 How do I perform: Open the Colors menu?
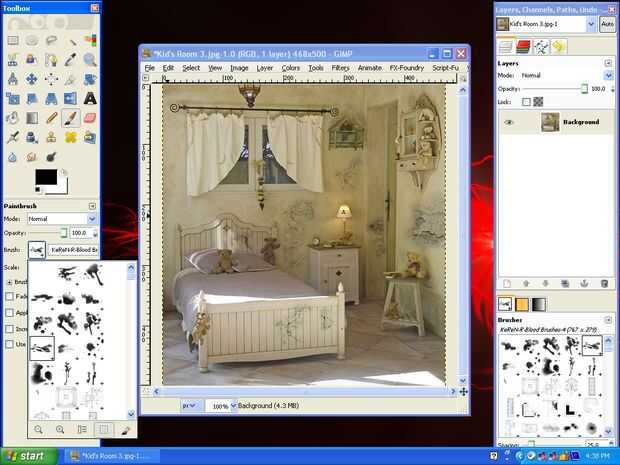[291, 68]
